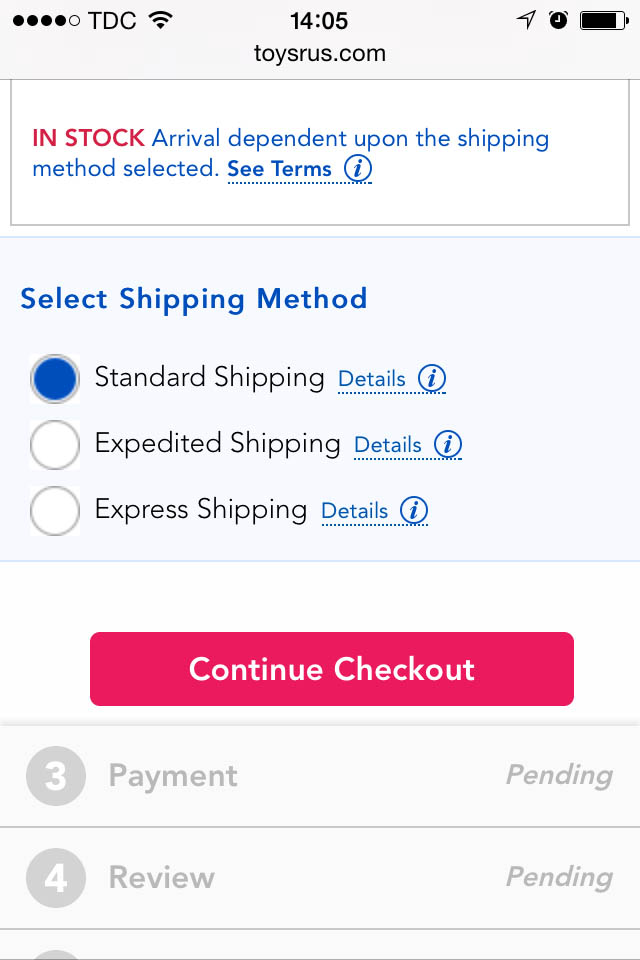
Task: Tap the toysrus.com address bar
Action: [x=320, y=54]
